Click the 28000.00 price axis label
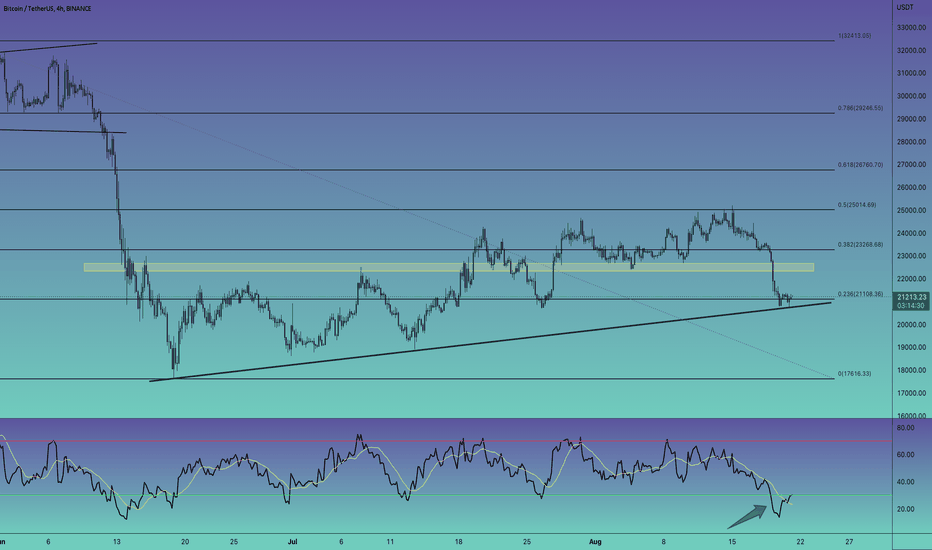Viewport: 932px width, 550px height. click(x=911, y=142)
